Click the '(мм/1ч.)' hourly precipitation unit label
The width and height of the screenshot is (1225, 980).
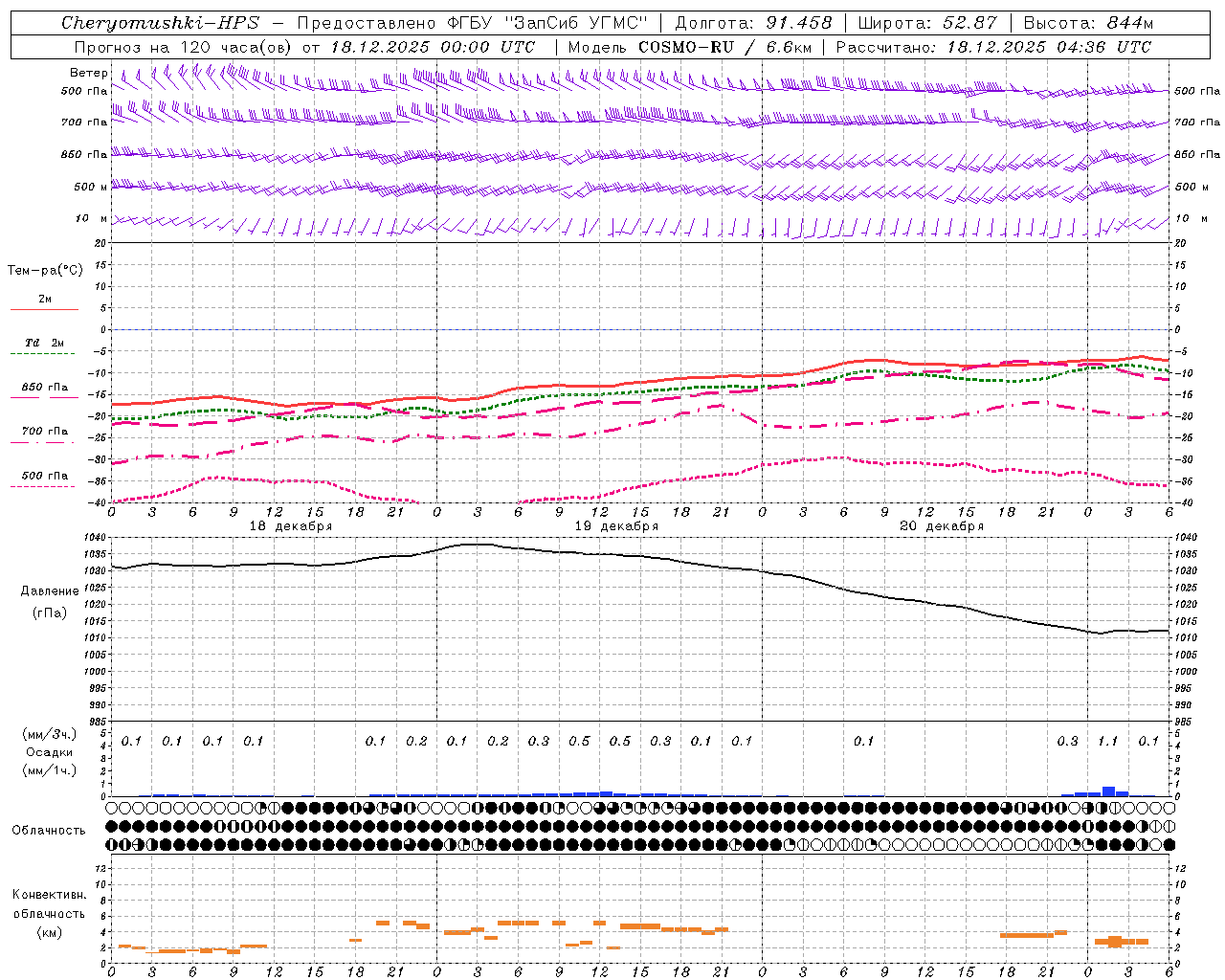coord(50,770)
